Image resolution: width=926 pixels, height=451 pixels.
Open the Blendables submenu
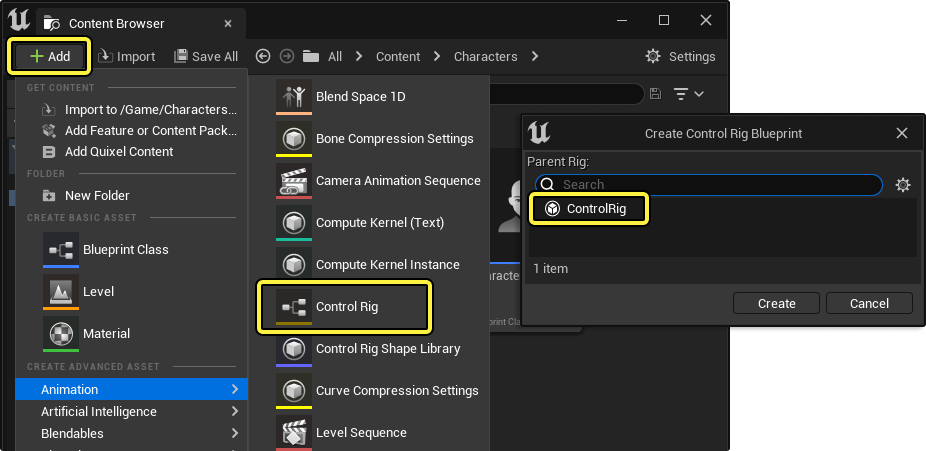click(x=131, y=433)
